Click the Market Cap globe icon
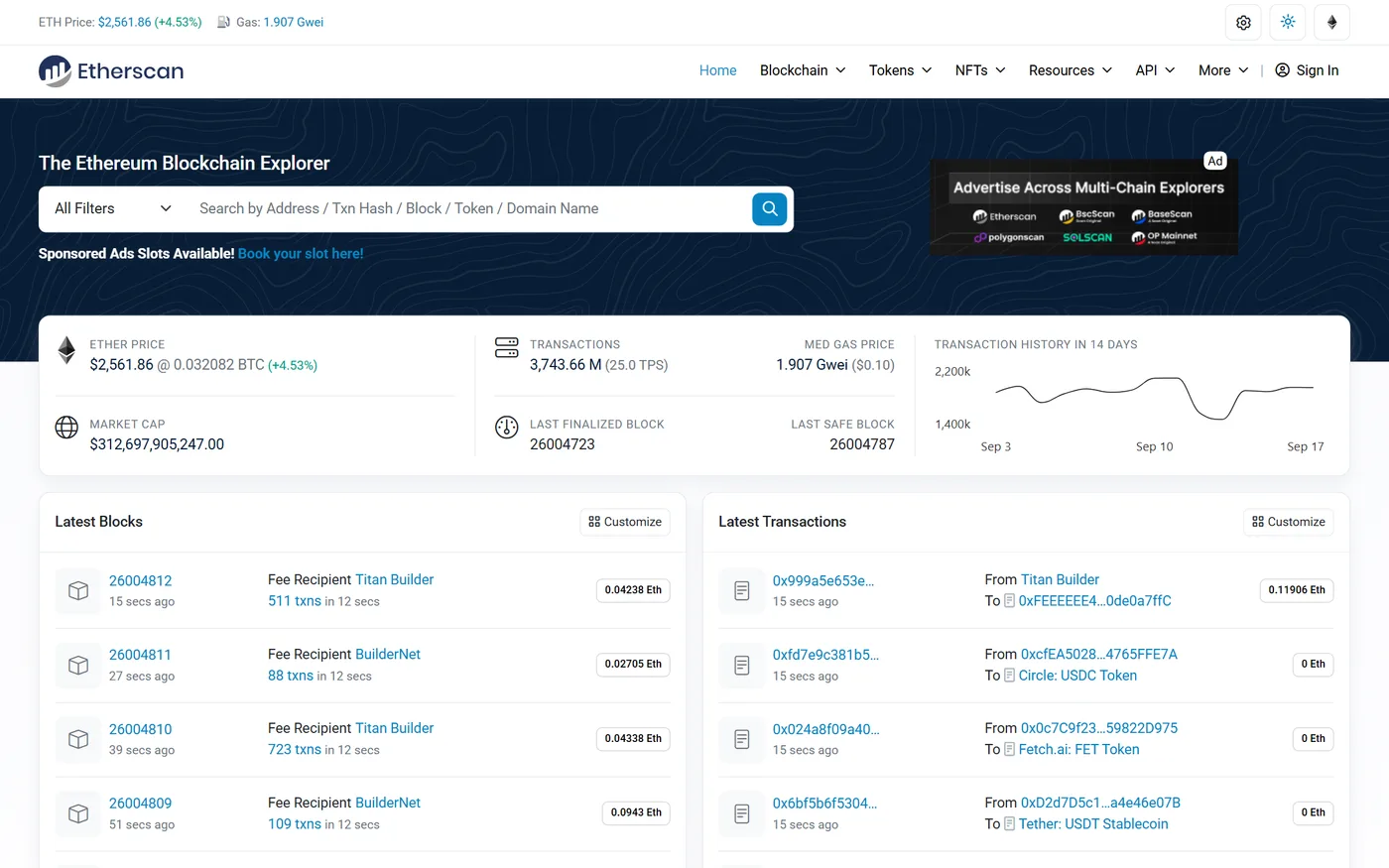This screenshot has width=1389, height=868. [x=66, y=428]
